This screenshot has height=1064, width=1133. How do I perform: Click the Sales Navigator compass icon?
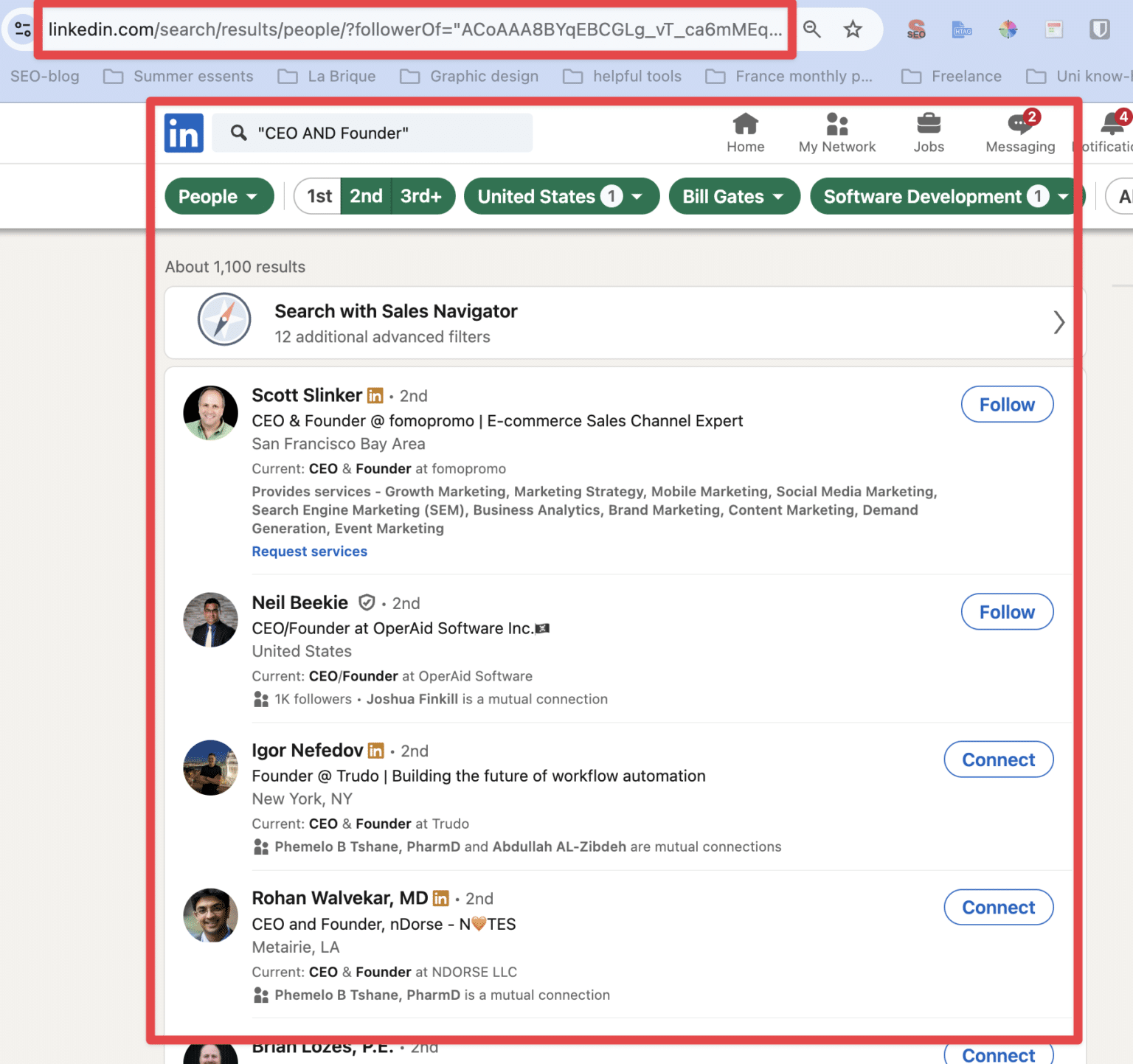(224, 320)
